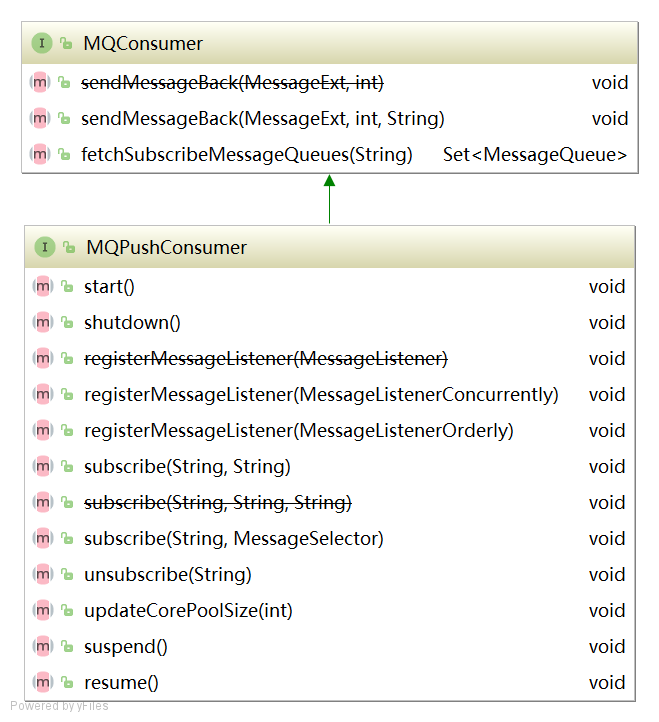Click the method icon next to resume()

(42, 683)
